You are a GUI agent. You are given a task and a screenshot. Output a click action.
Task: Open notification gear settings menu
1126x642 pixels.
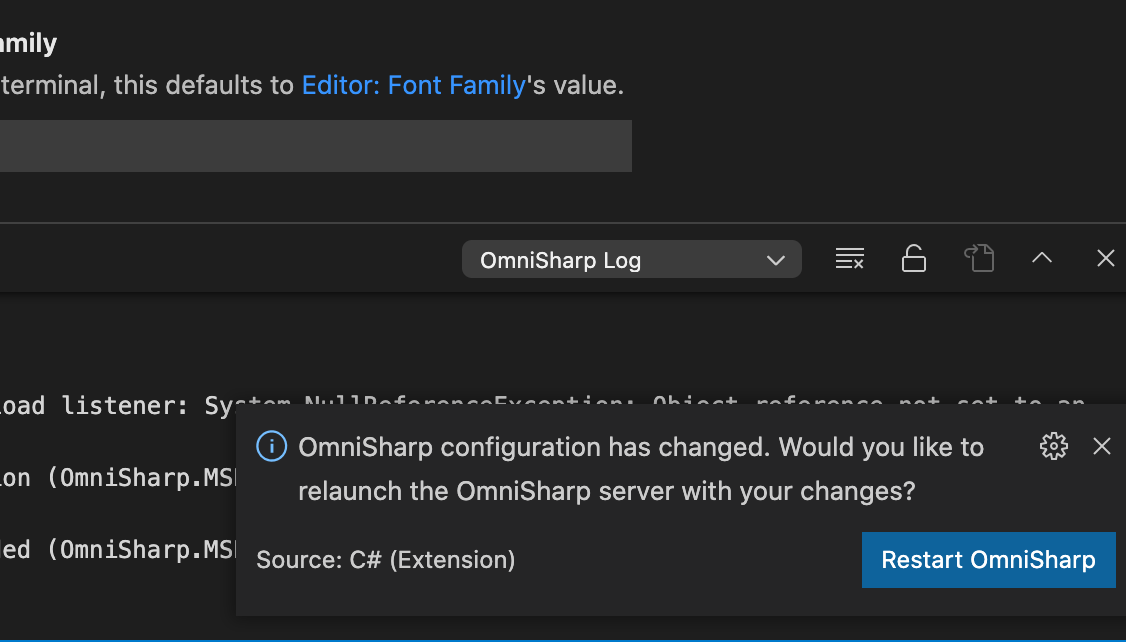point(1053,447)
